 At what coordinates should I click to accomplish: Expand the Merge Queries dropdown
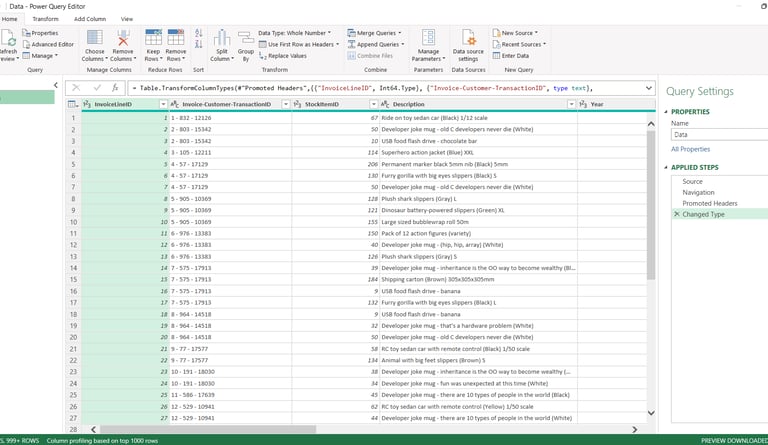pos(402,33)
